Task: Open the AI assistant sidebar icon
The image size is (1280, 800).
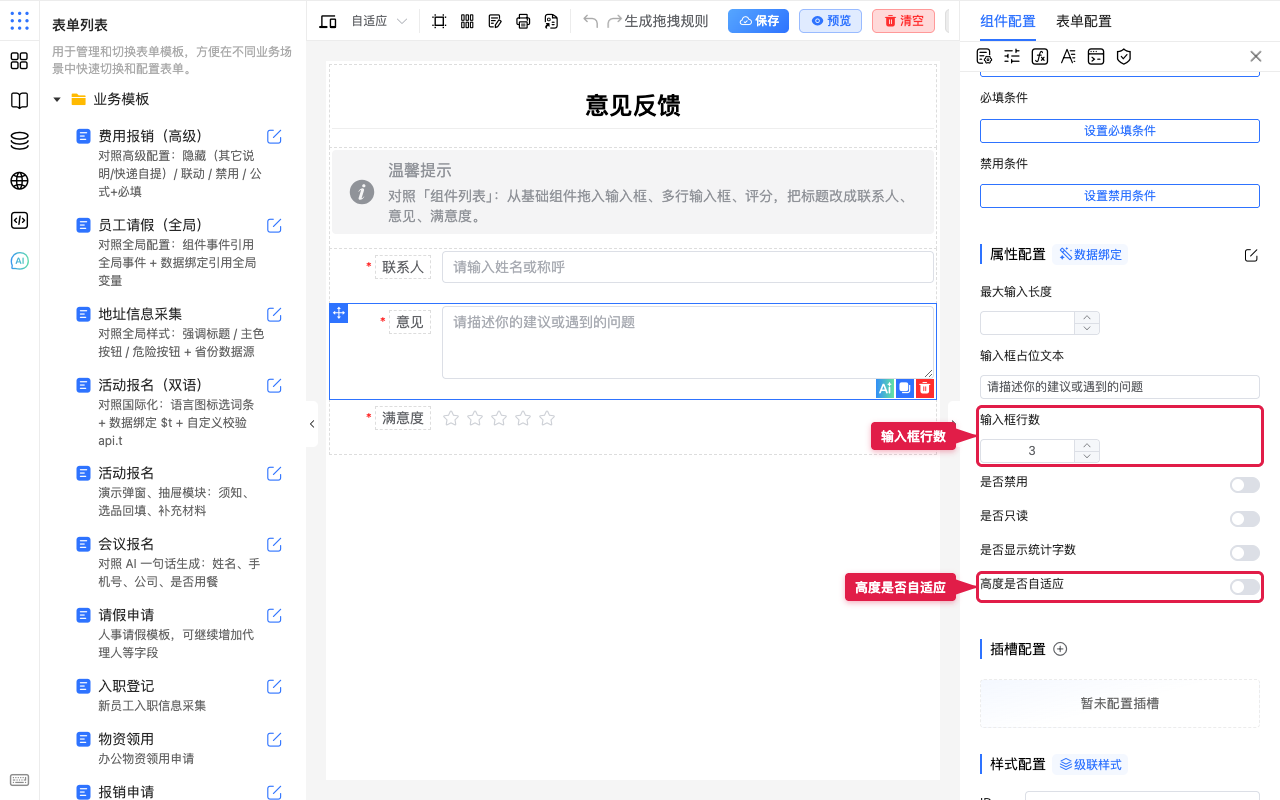Action: [x=19, y=261]
